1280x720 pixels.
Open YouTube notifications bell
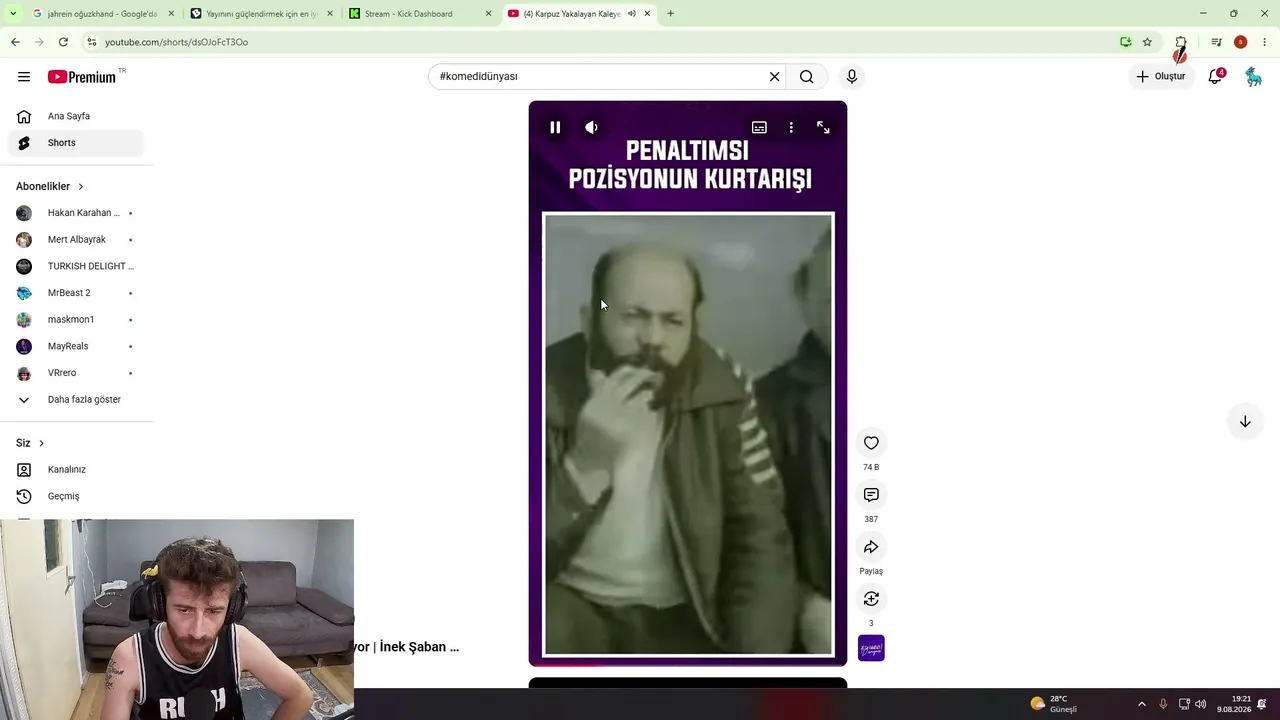pos(1216,76)
